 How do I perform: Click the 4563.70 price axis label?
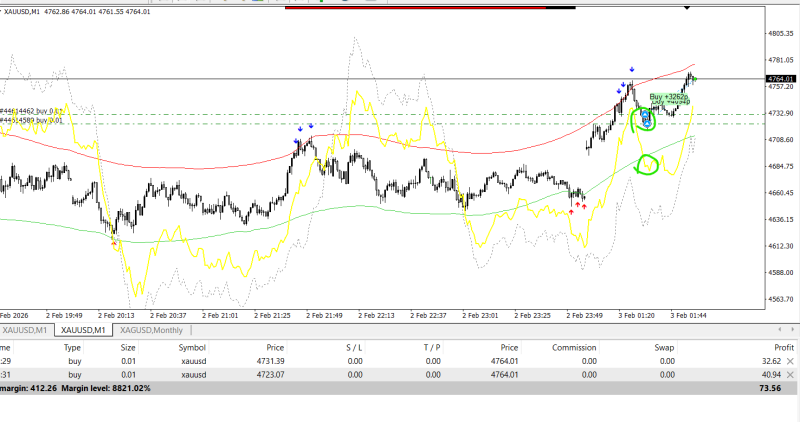(x=781, y=299)
